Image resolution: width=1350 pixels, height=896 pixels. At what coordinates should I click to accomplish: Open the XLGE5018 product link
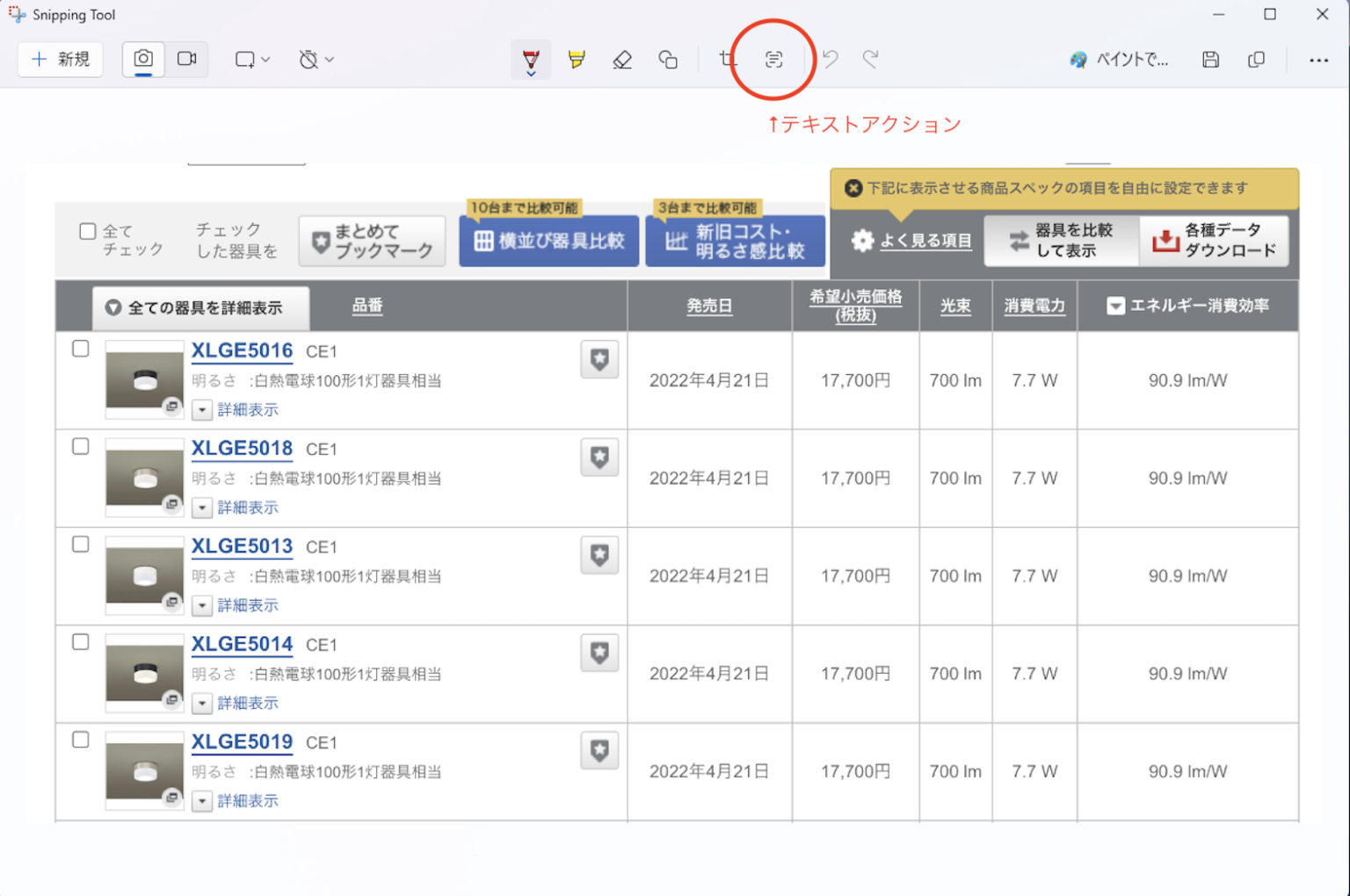242,448
